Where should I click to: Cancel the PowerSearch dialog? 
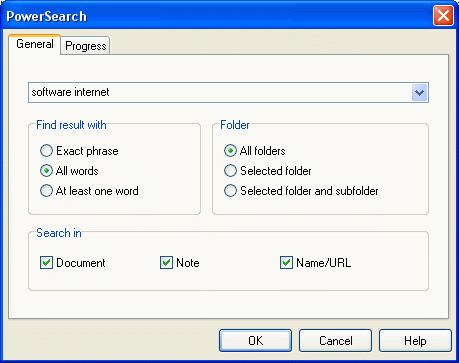pyautogui.click(x=335, y=341)
